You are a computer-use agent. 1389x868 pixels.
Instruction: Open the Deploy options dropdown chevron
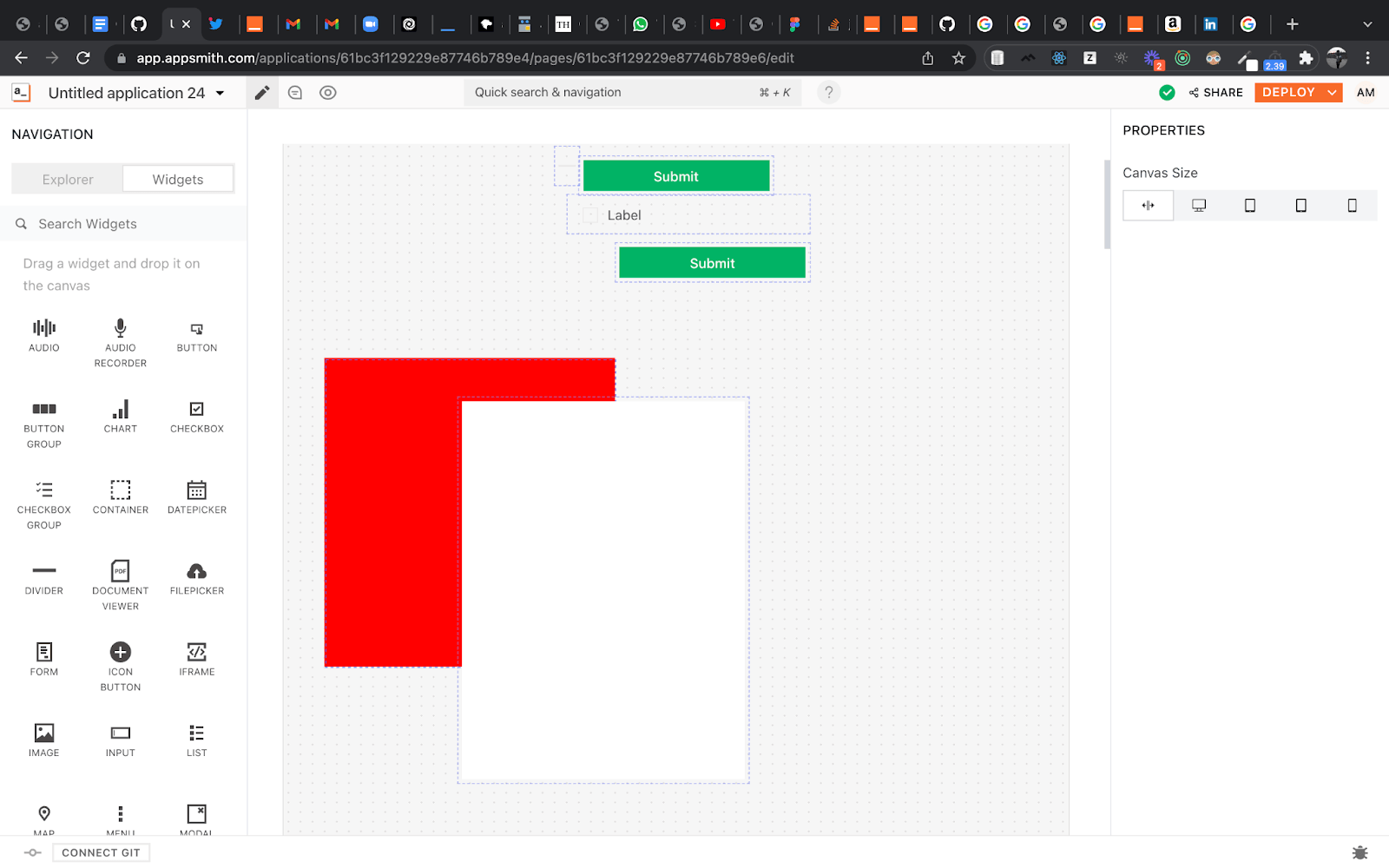pyautogui.click(x=1332, y=93)
